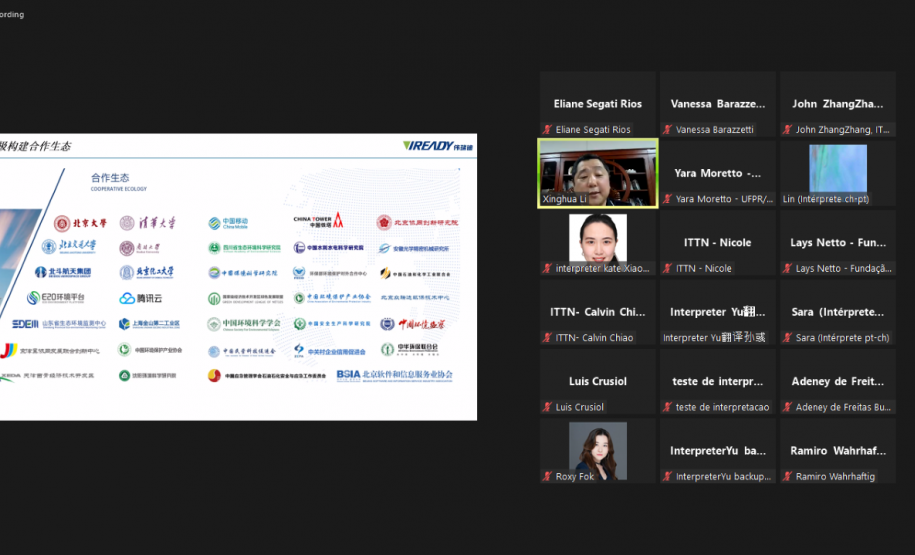Click the China Tower logo in the slide
The image size is (915, 555).
(318, 220)
